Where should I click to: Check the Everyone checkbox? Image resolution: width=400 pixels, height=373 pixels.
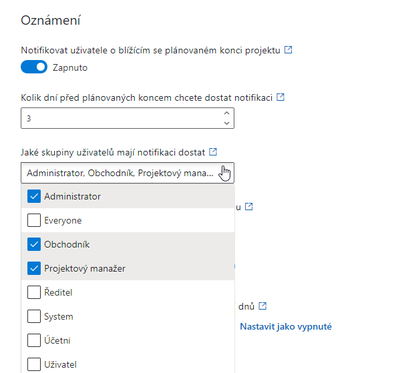[x=34, y=220]
